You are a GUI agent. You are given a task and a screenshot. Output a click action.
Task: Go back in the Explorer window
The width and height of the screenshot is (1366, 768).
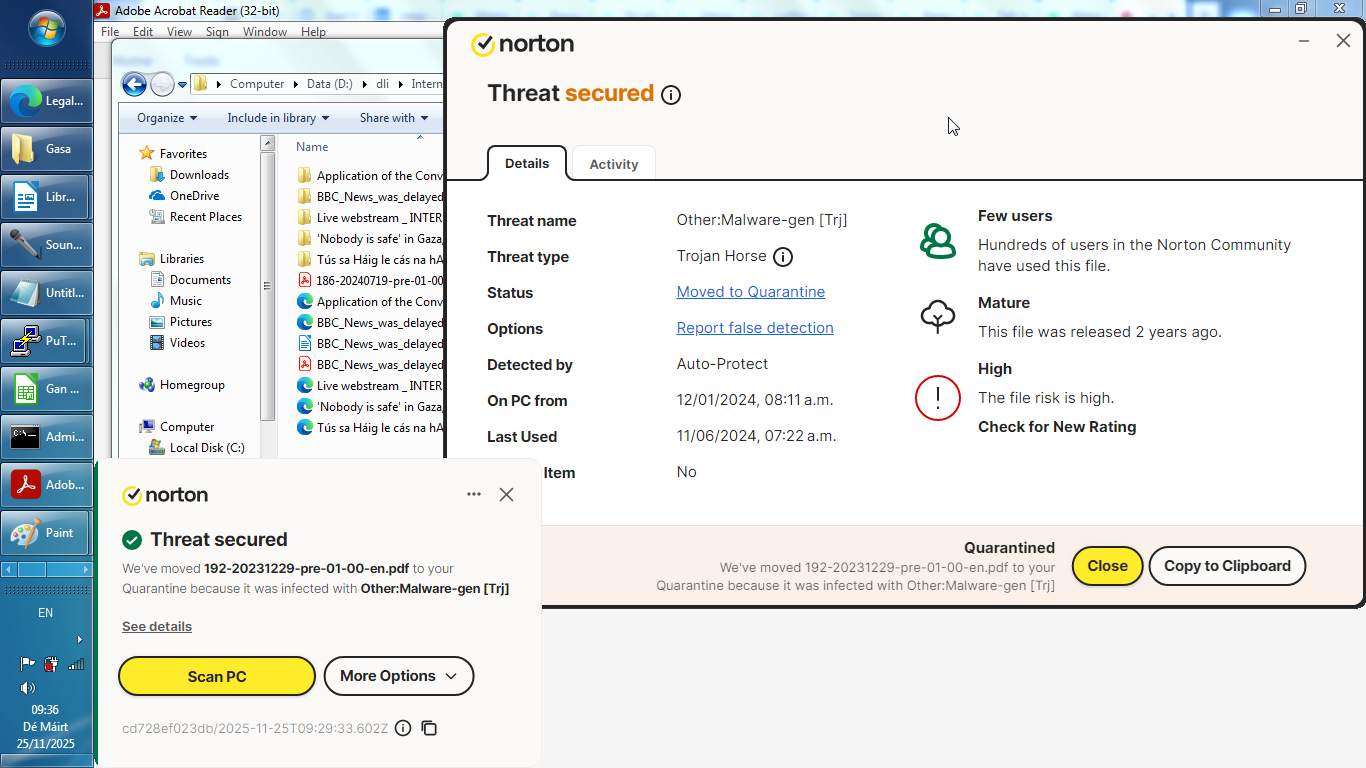tap(134, 84)
